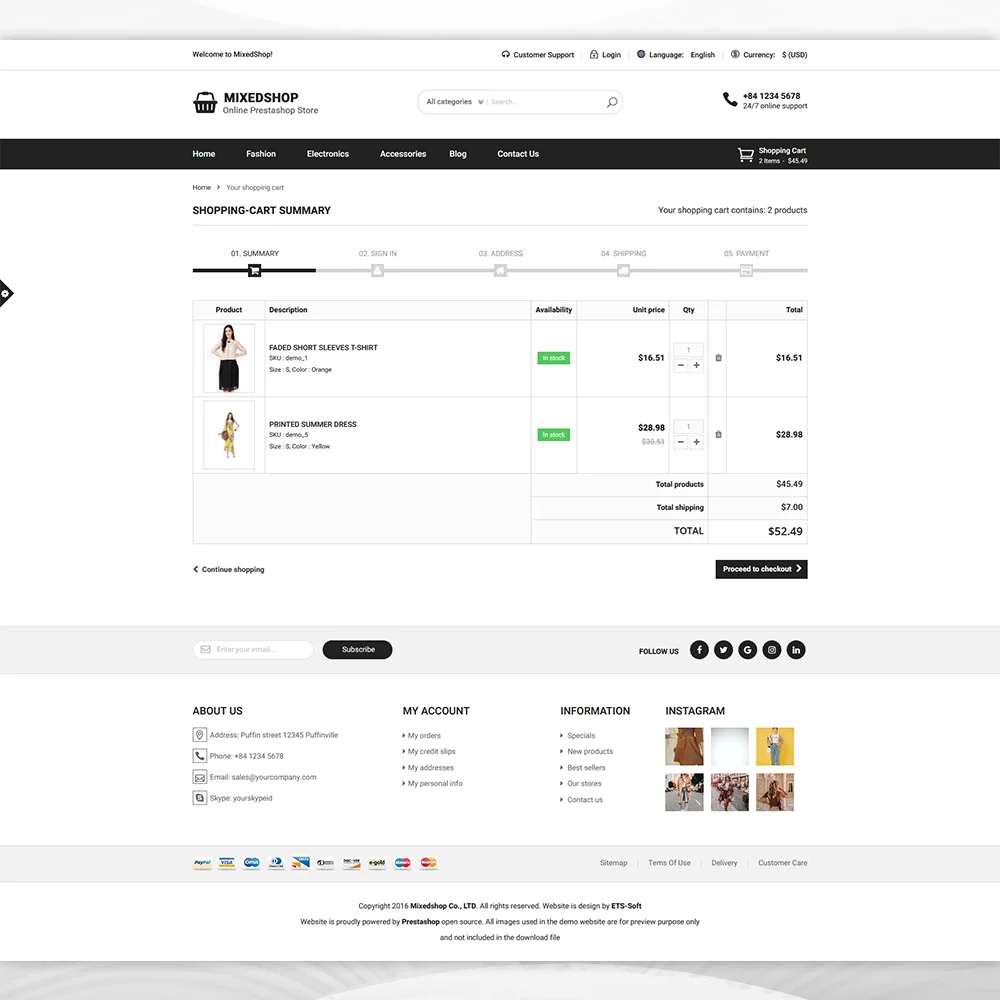1000x1000 pixels.
Task: Increase quantity of Faded Short Sleeves T-shirt
Action: click(696, 366)
